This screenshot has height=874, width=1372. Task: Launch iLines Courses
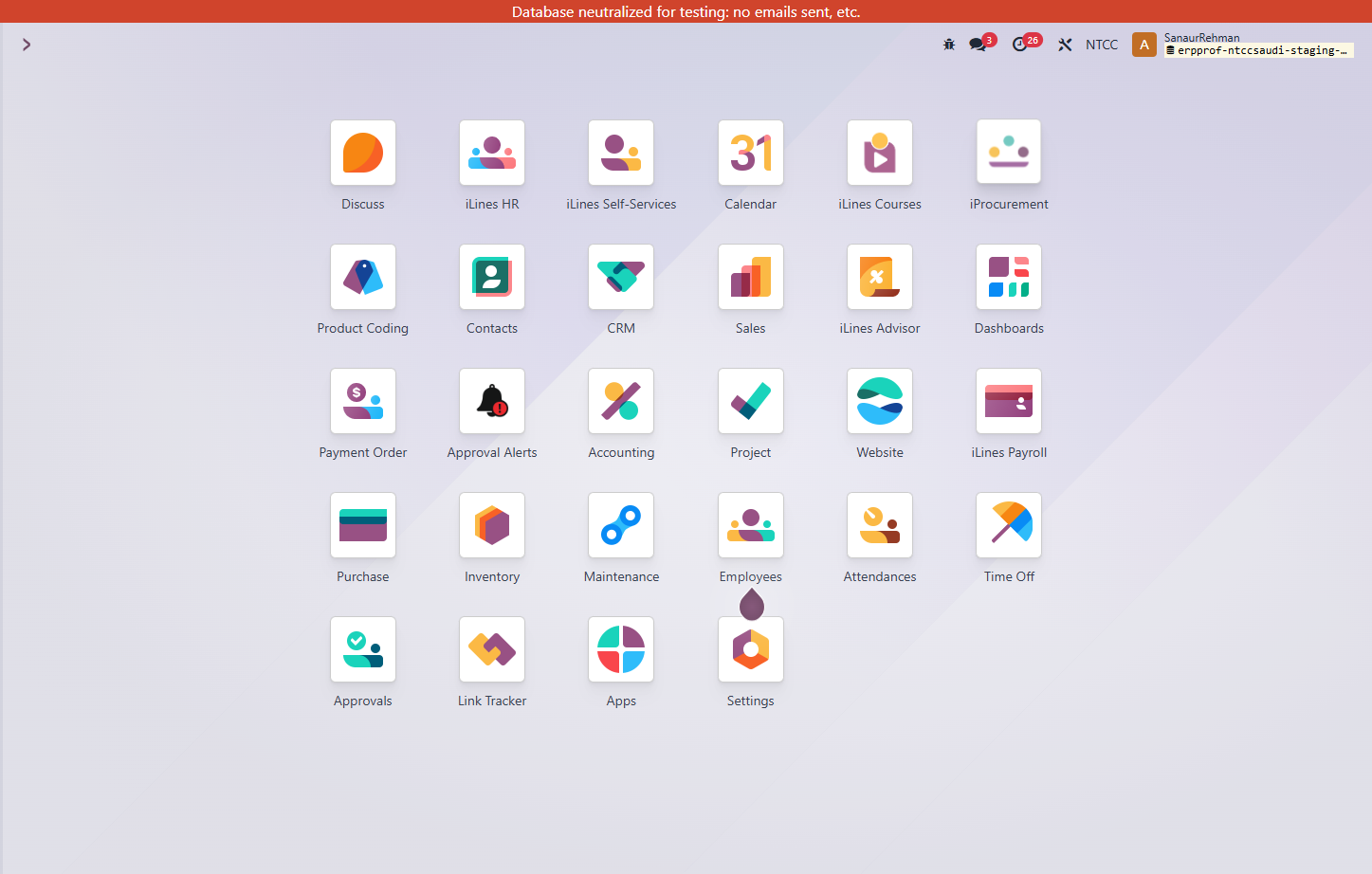tap(880, 153)
